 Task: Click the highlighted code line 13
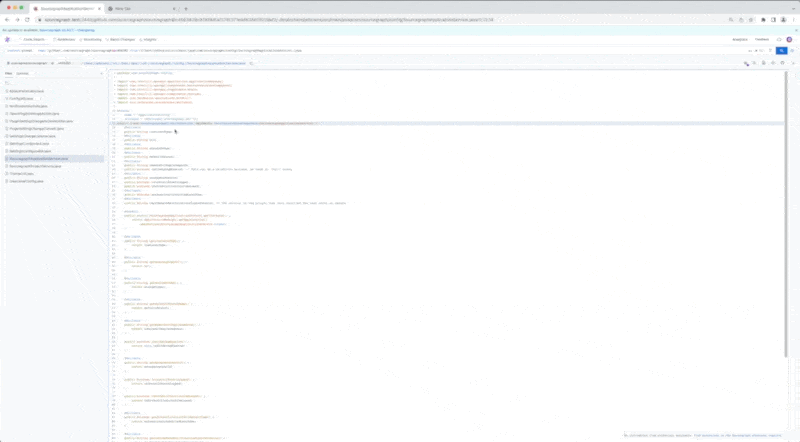click(x=448, y=124)
